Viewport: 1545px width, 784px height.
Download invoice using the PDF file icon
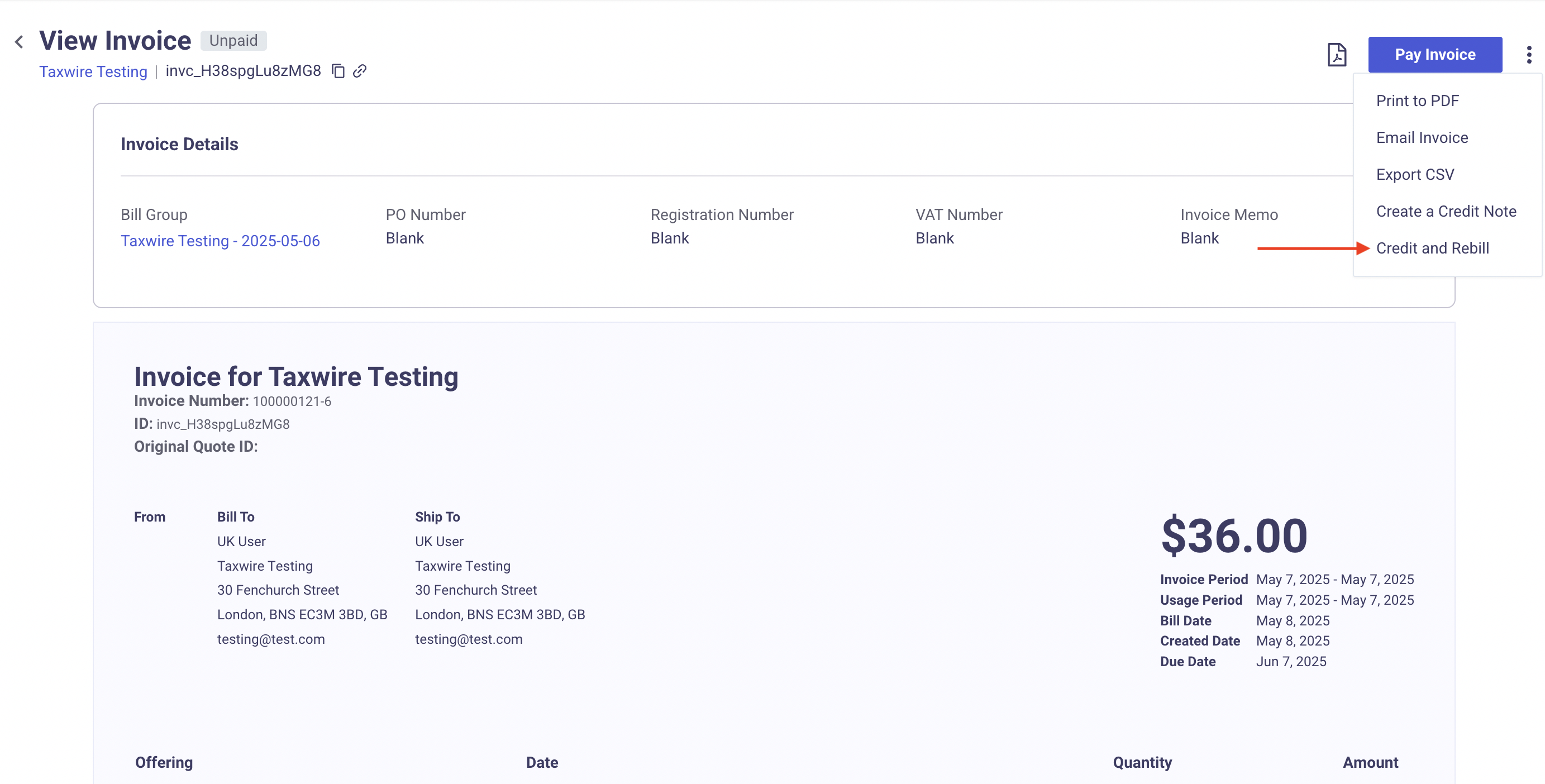(1336, 55)
